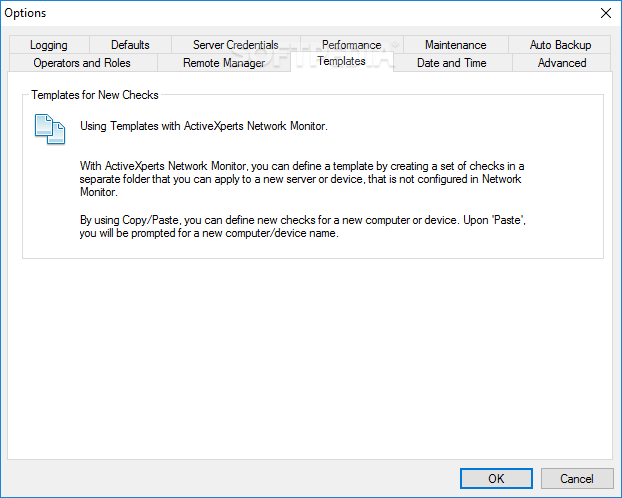Screen dimensions: 622x498
Task: Click the paragraph starting 'With ActiveXperts Network Monitor'
Action: tap(302, 179)
